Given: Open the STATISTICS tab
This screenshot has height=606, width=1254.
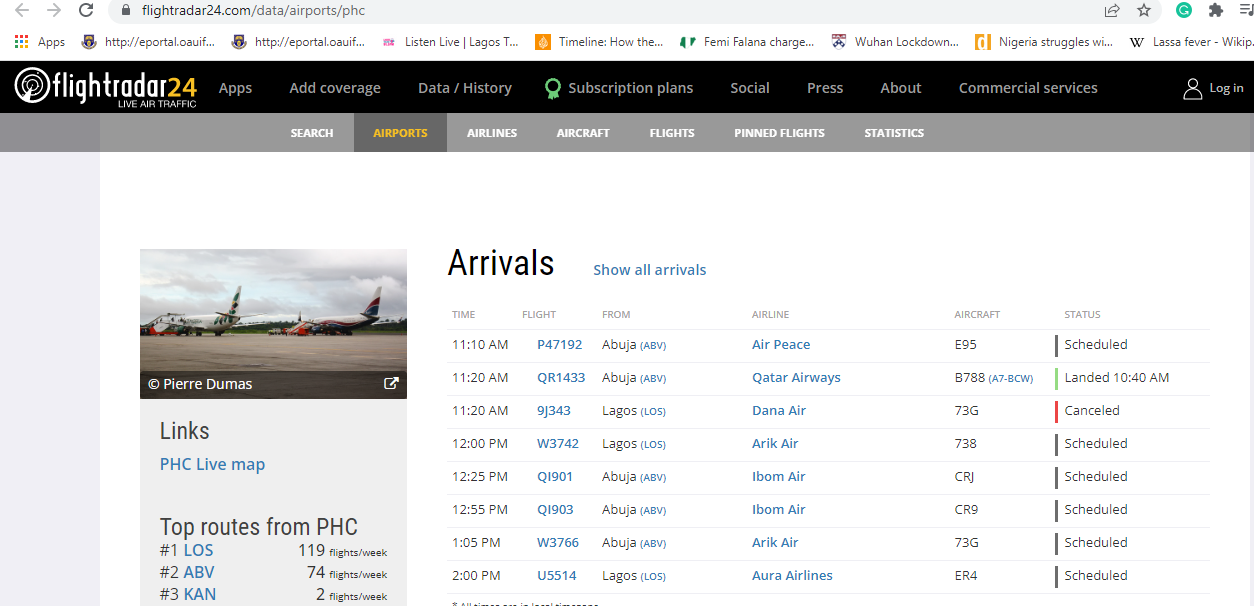Looking at the screenshot, I should coord(894,132).
